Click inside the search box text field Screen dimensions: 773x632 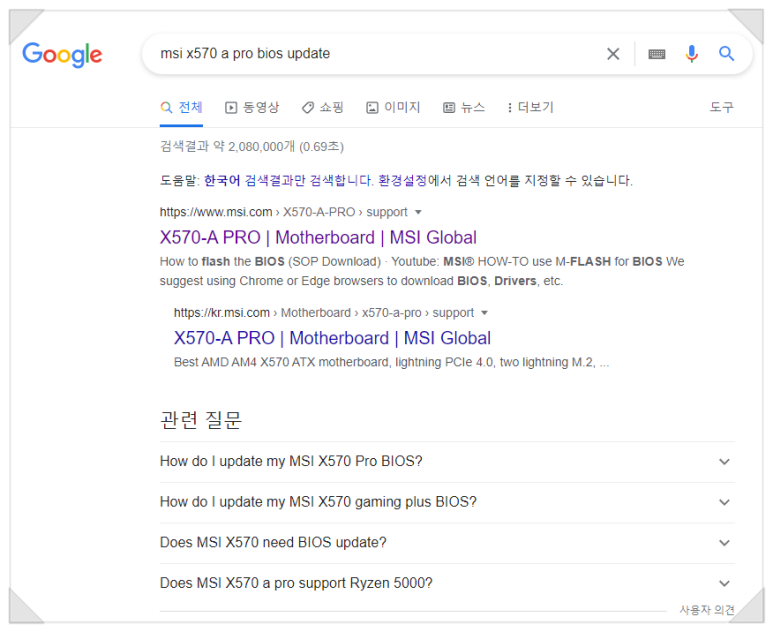[x=375, y=54]
